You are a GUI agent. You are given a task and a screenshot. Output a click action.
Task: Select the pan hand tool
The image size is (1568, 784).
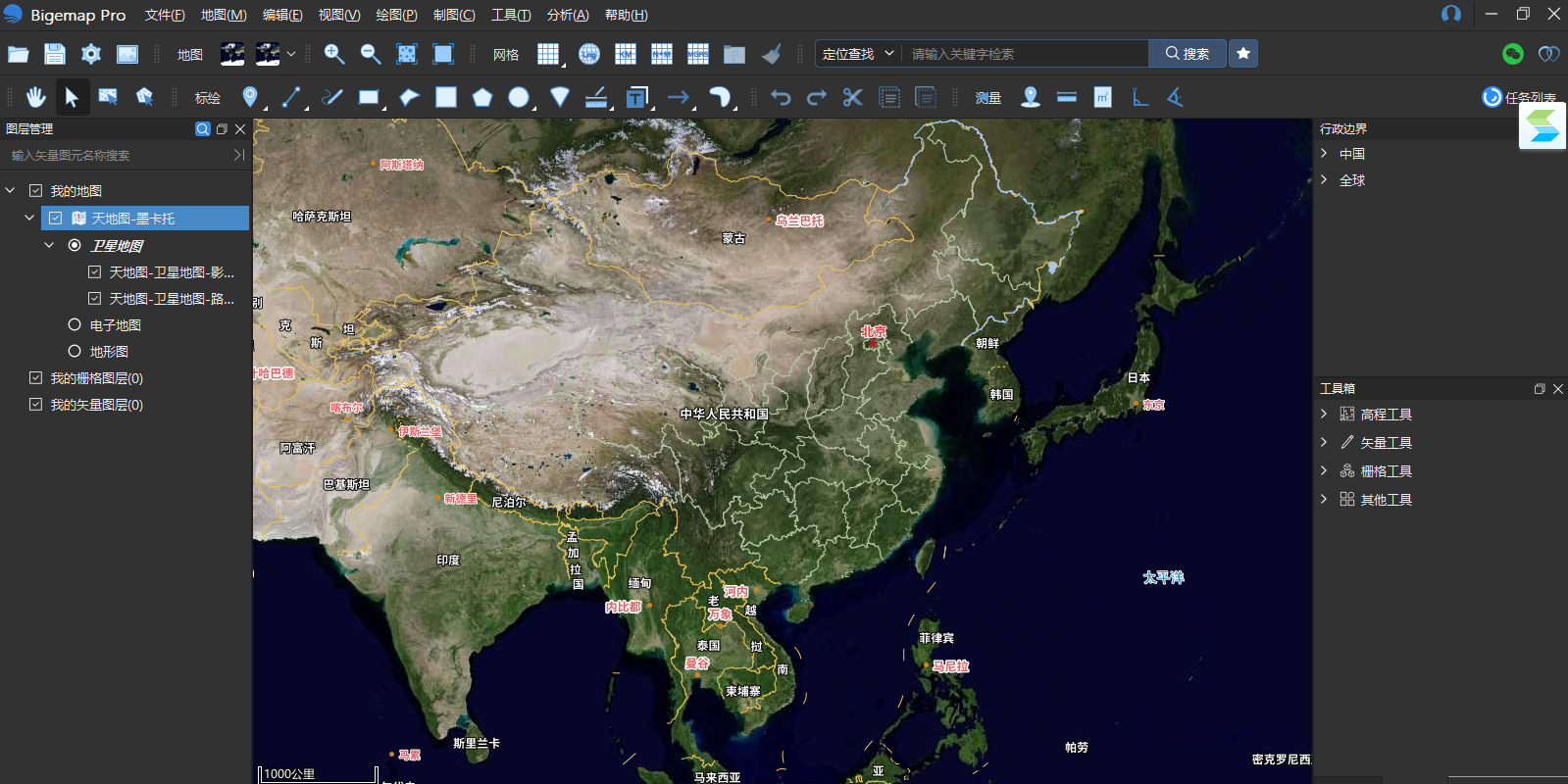(x=36, y=97)
